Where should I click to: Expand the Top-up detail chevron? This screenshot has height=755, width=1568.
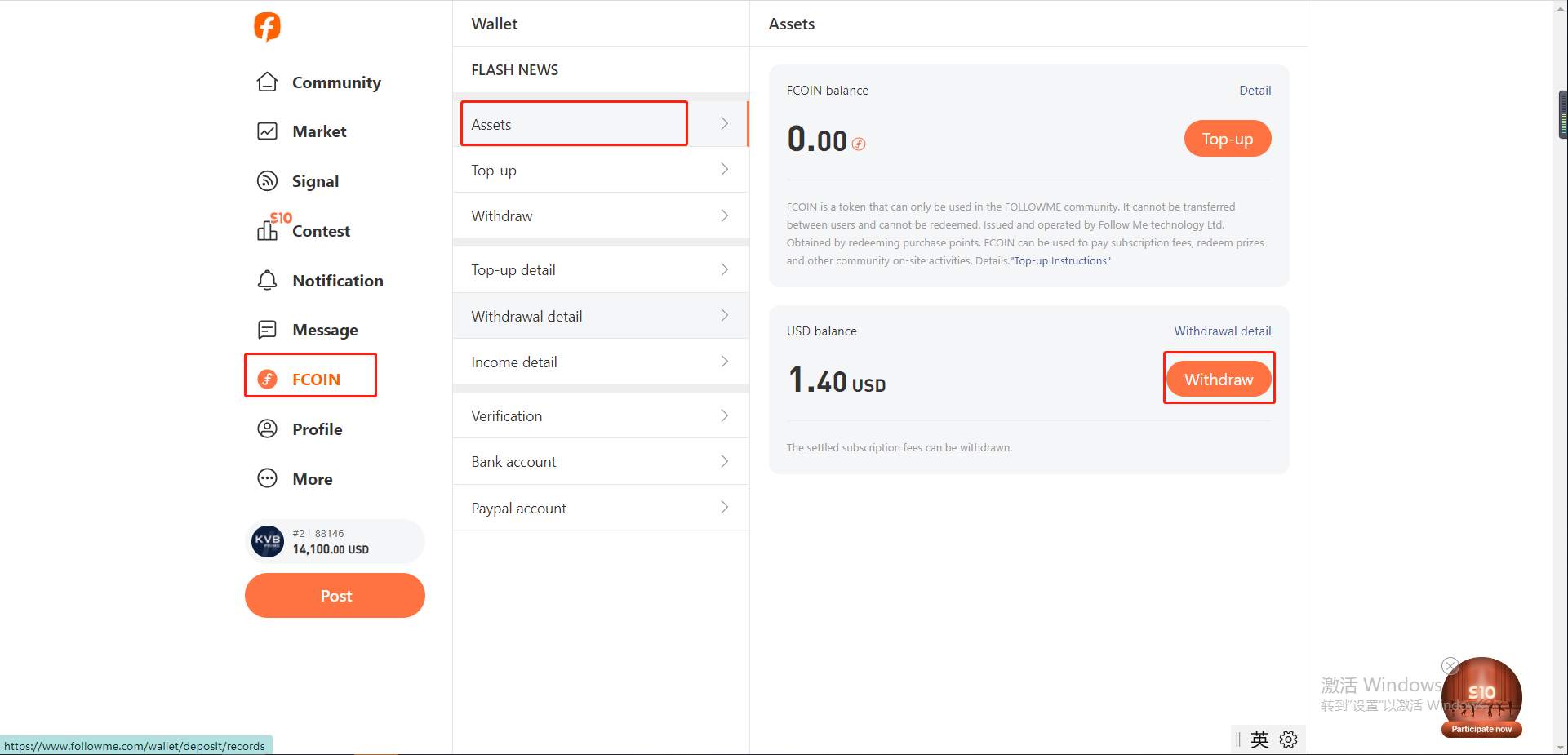(x=724, y=269)
